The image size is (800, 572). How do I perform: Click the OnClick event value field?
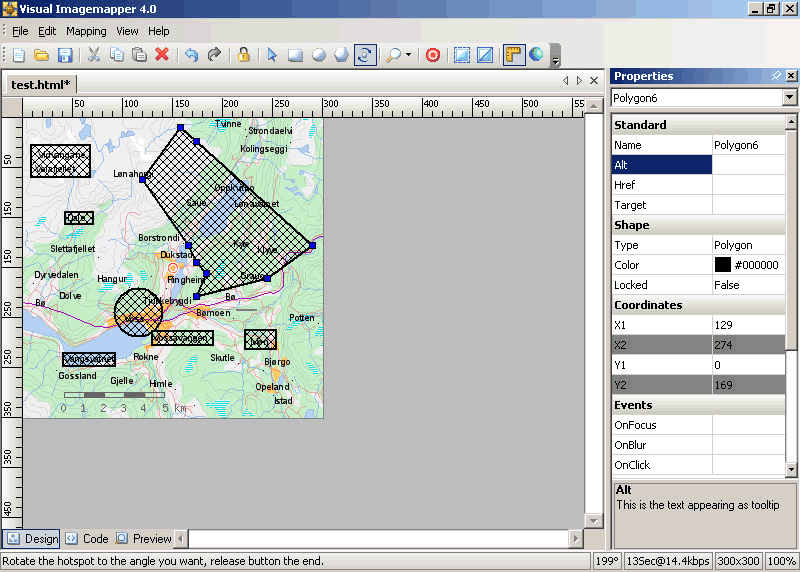coord(748,465)
